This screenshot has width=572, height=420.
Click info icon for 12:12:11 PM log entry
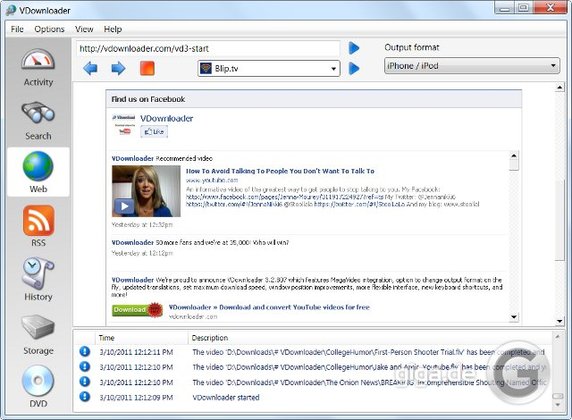(85, 352)
